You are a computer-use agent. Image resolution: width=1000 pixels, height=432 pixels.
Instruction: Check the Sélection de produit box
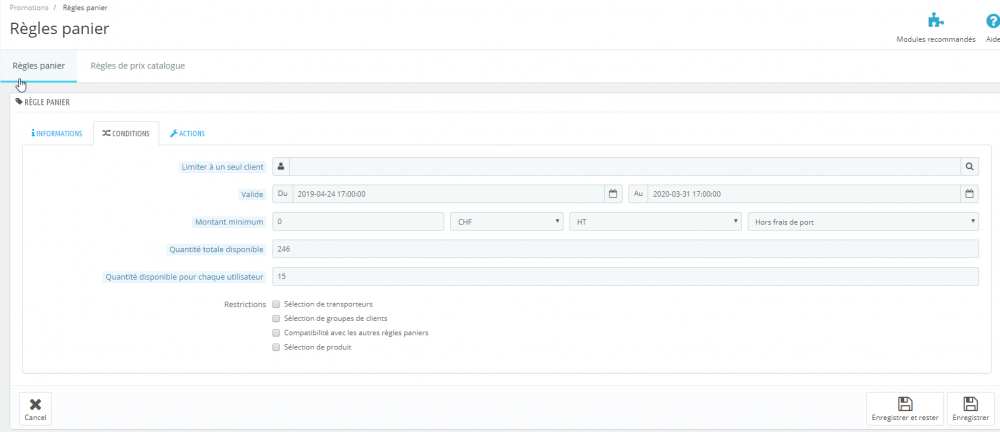[x=276, y=348]
